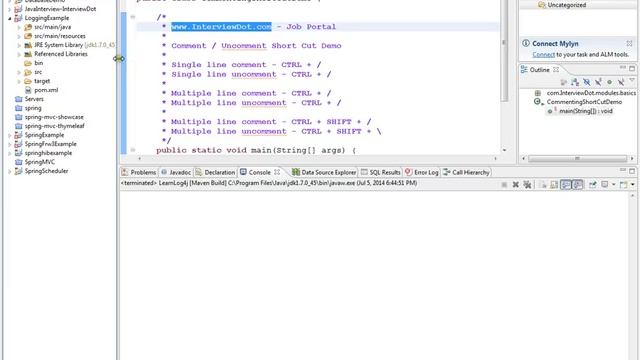Click Clear Console icon
The width and height of the screenshot is (640, 360).
tap(543, 184)
